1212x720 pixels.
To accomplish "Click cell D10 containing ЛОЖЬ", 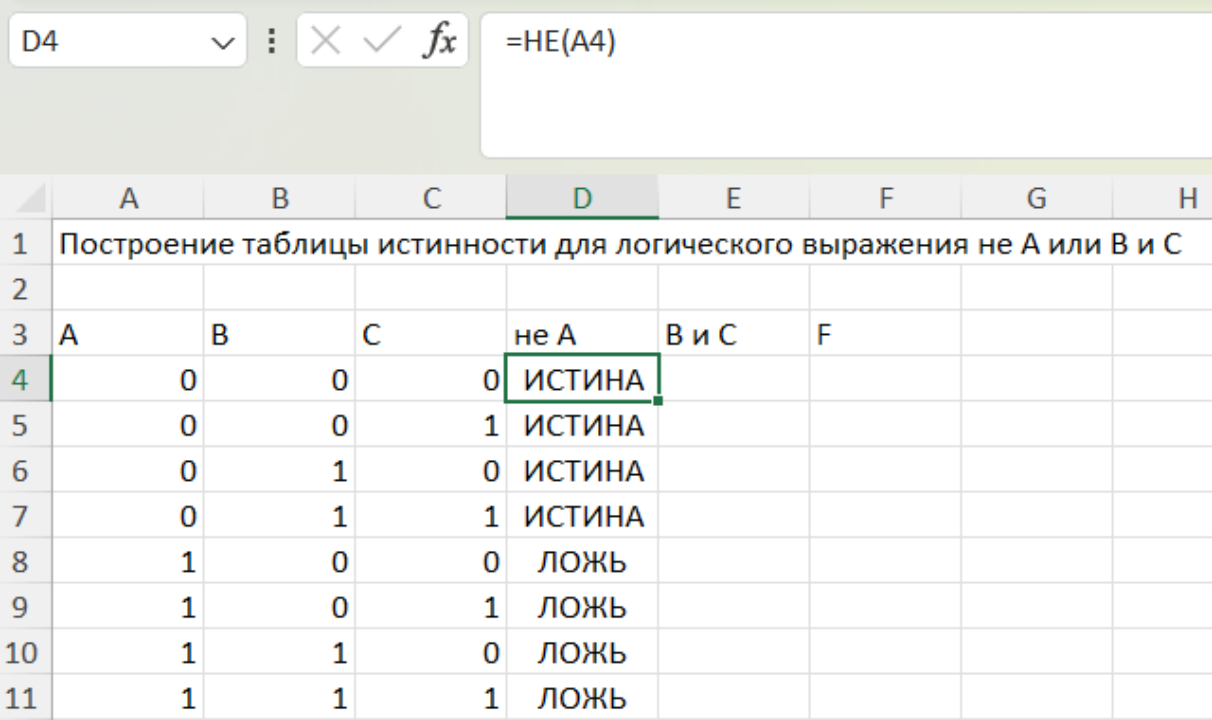I will pos(582,653).
